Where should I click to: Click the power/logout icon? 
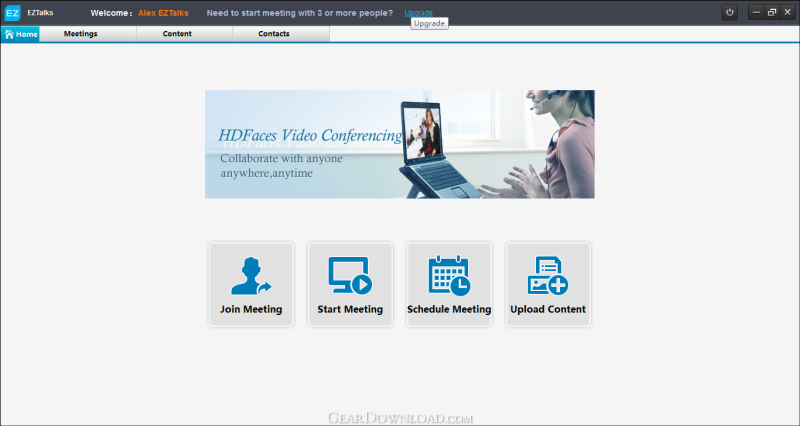click(x=730, y=13)
